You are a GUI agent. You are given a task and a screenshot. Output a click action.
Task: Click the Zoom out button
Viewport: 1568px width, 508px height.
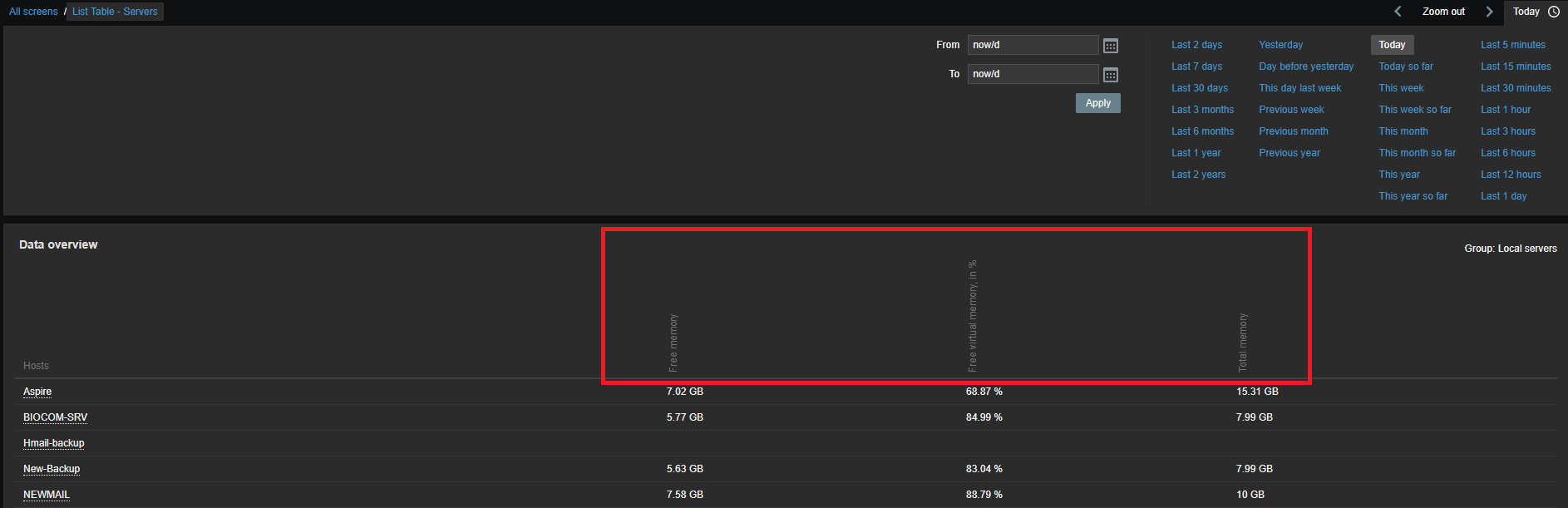(1443, 12)
